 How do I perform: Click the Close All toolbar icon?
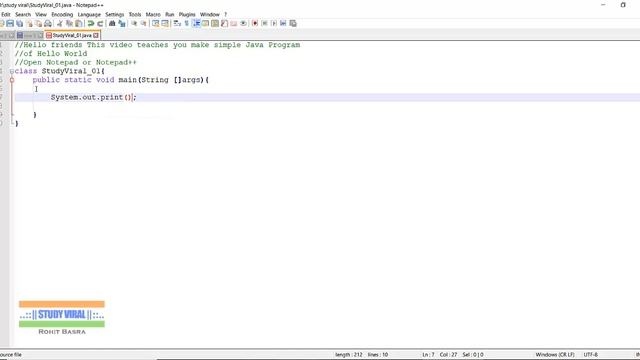[38, 24]
